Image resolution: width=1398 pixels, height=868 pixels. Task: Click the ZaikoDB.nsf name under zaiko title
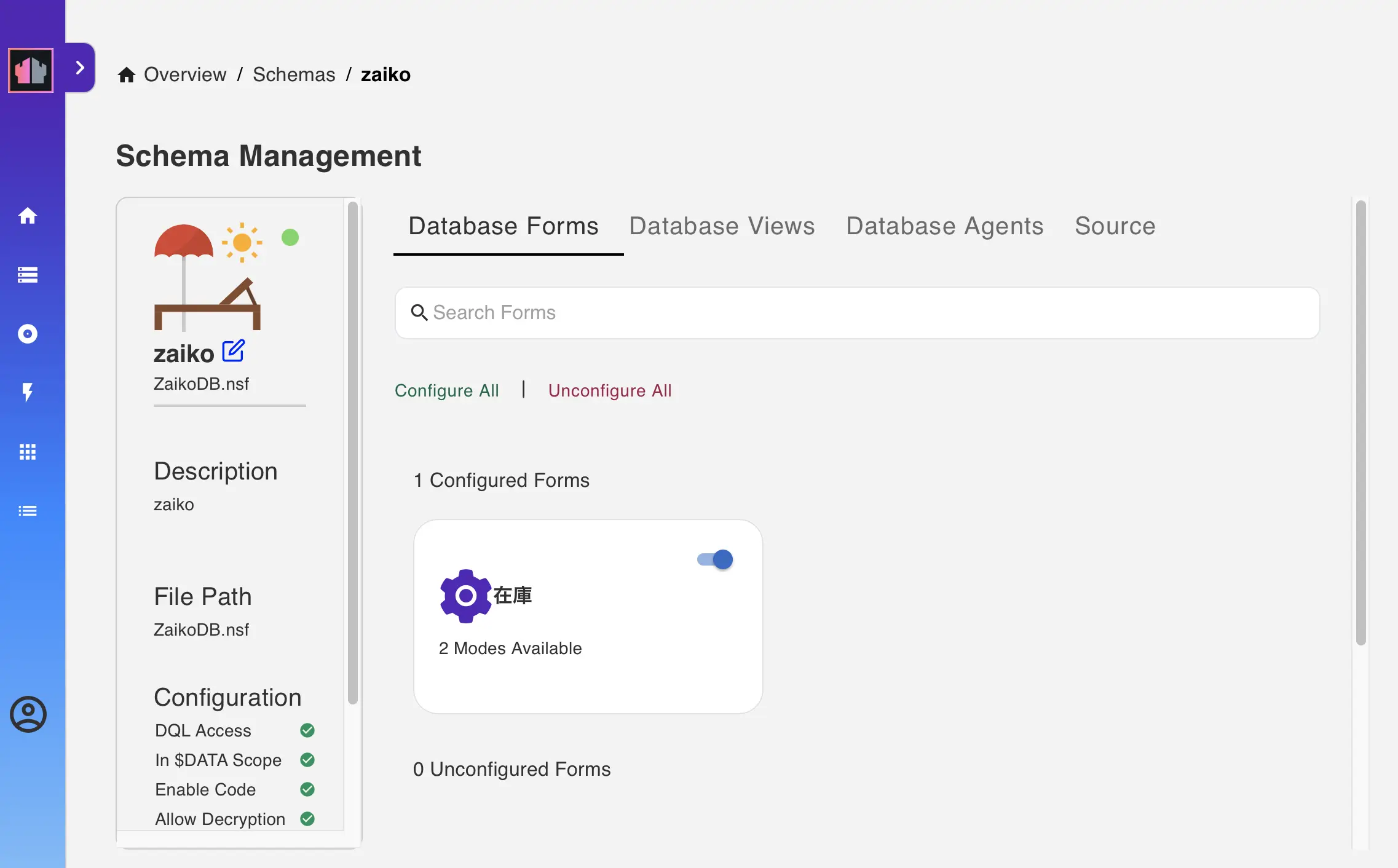tap(201, 384)
